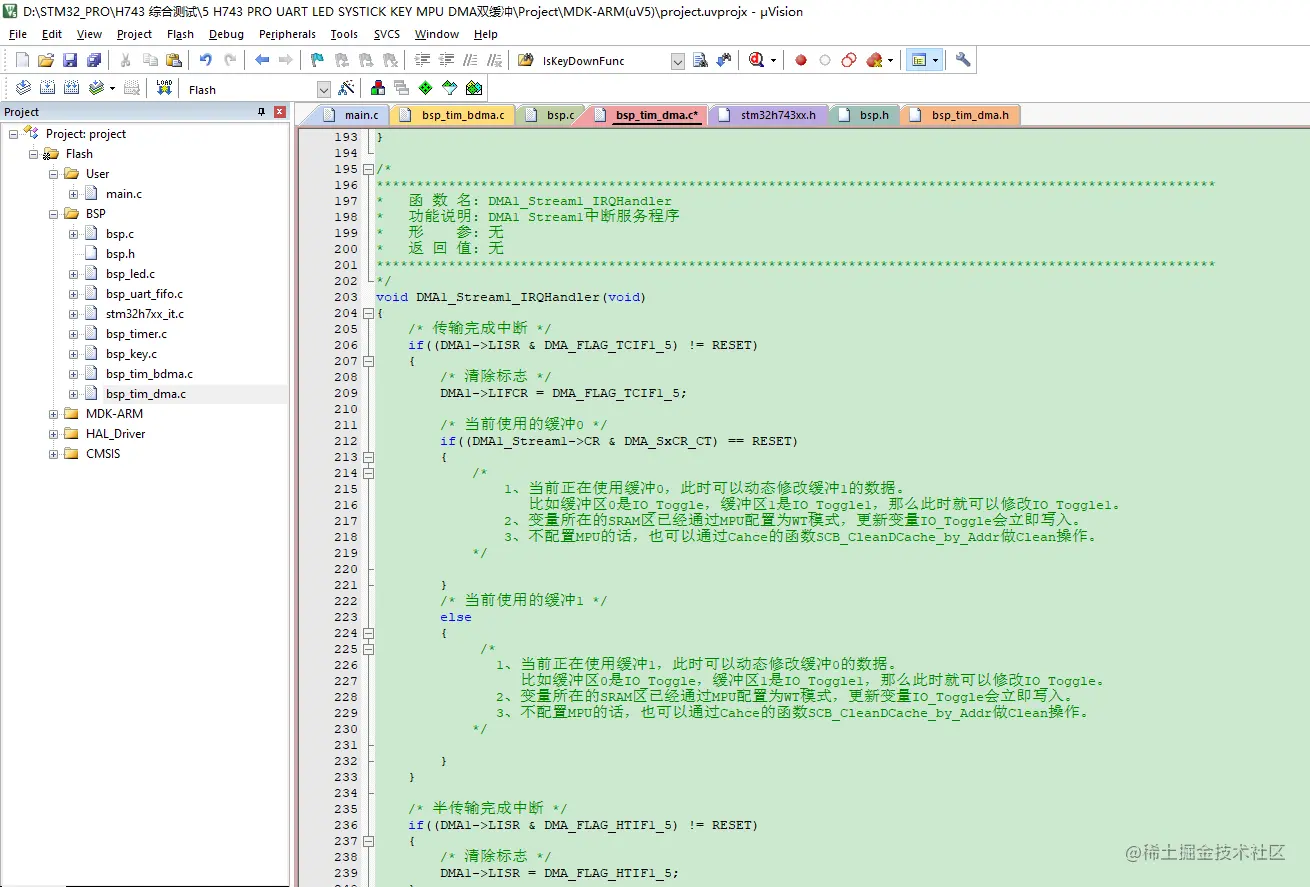Image resolution: width=1310 pixels, height=887 pixels.
Task: Open Configuration with the wrench icon
Action: coord(963,61)
